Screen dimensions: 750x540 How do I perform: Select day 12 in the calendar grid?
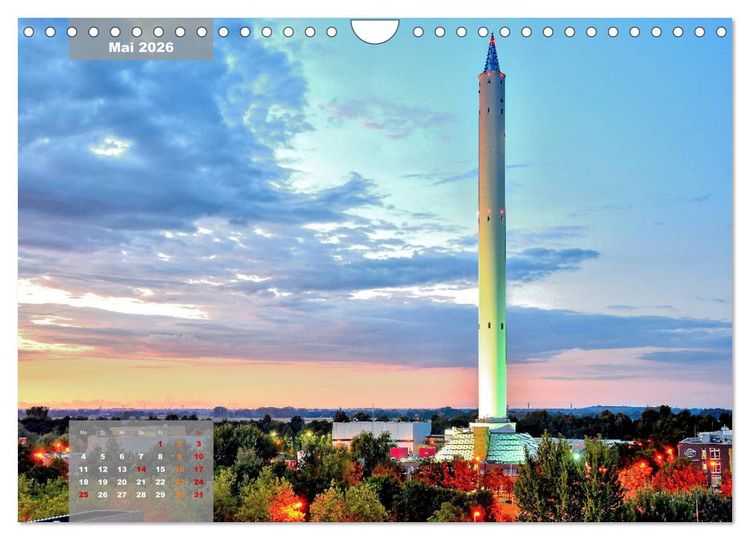pos(102,470)
